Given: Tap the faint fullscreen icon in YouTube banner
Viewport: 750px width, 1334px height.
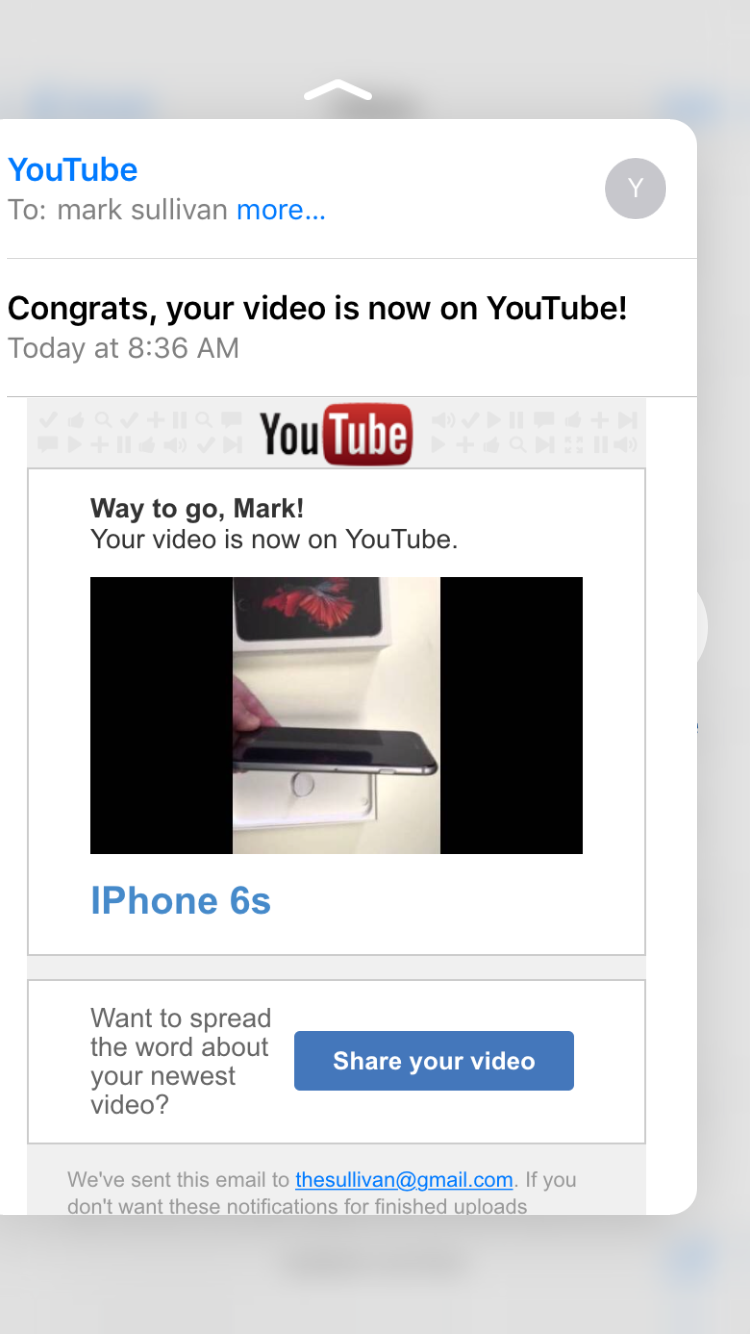Looking at the screenshot, I should pos(573,445).
